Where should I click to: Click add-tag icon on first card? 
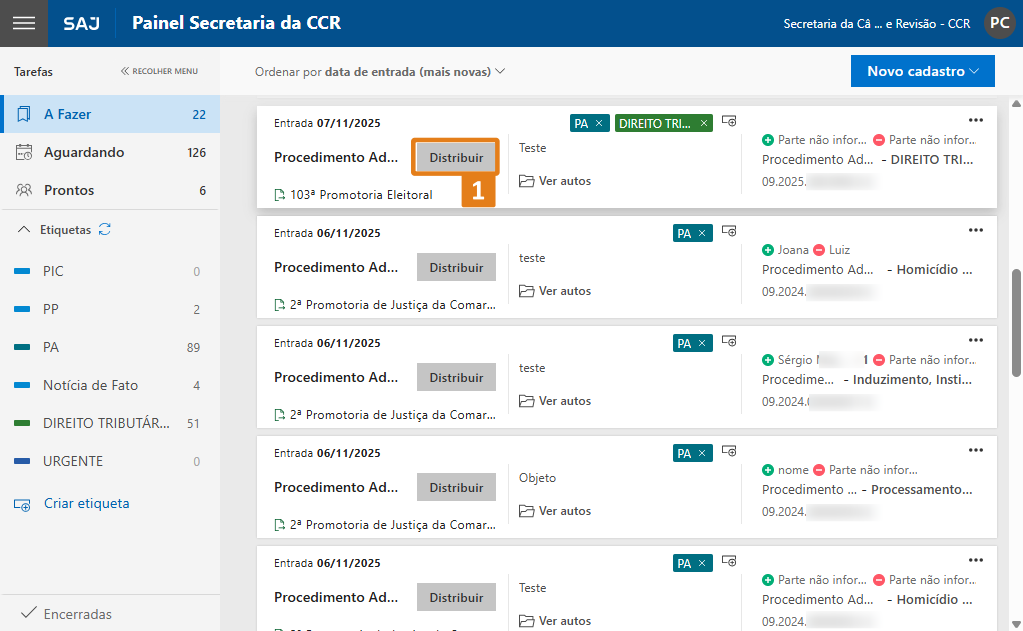[729, 121]
